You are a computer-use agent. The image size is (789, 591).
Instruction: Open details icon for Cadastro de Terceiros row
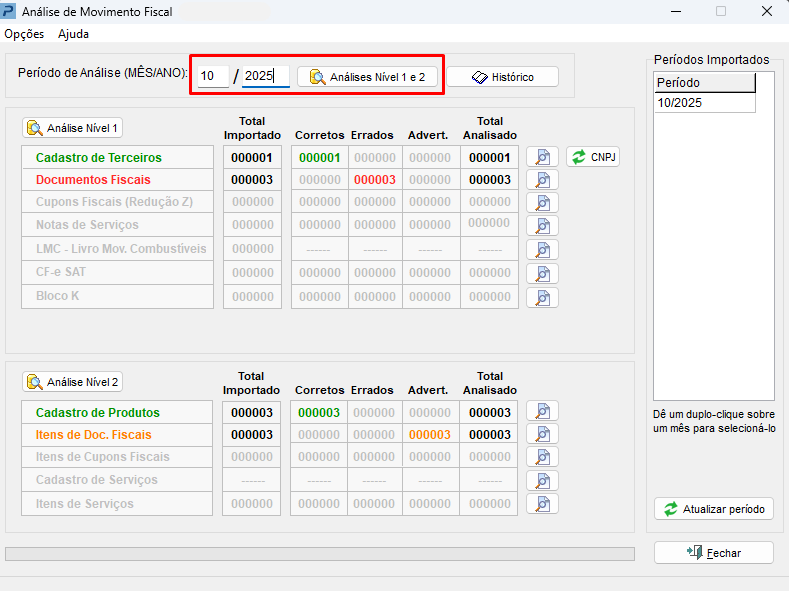click(542, 157)
